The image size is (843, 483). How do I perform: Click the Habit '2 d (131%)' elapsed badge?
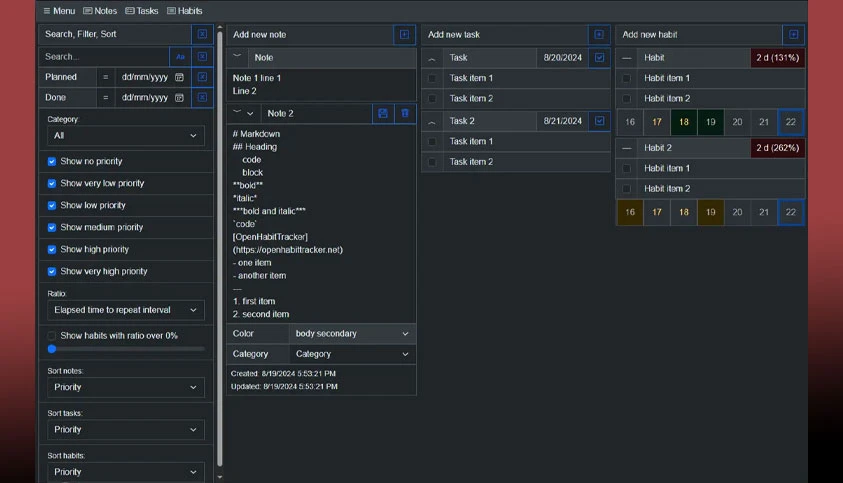(777, 58)
